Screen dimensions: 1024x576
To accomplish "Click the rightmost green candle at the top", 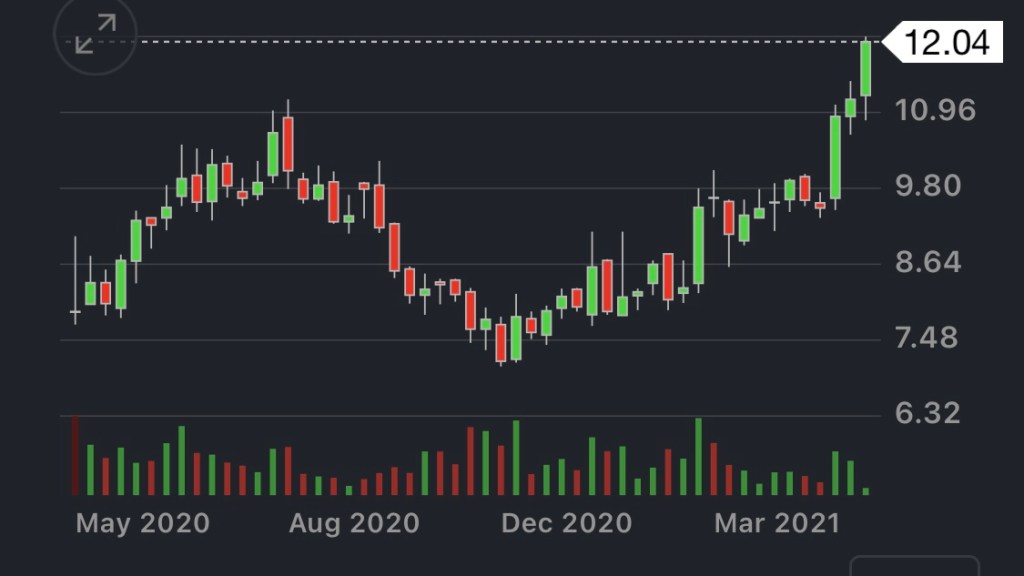I will (x=866, y=68).
